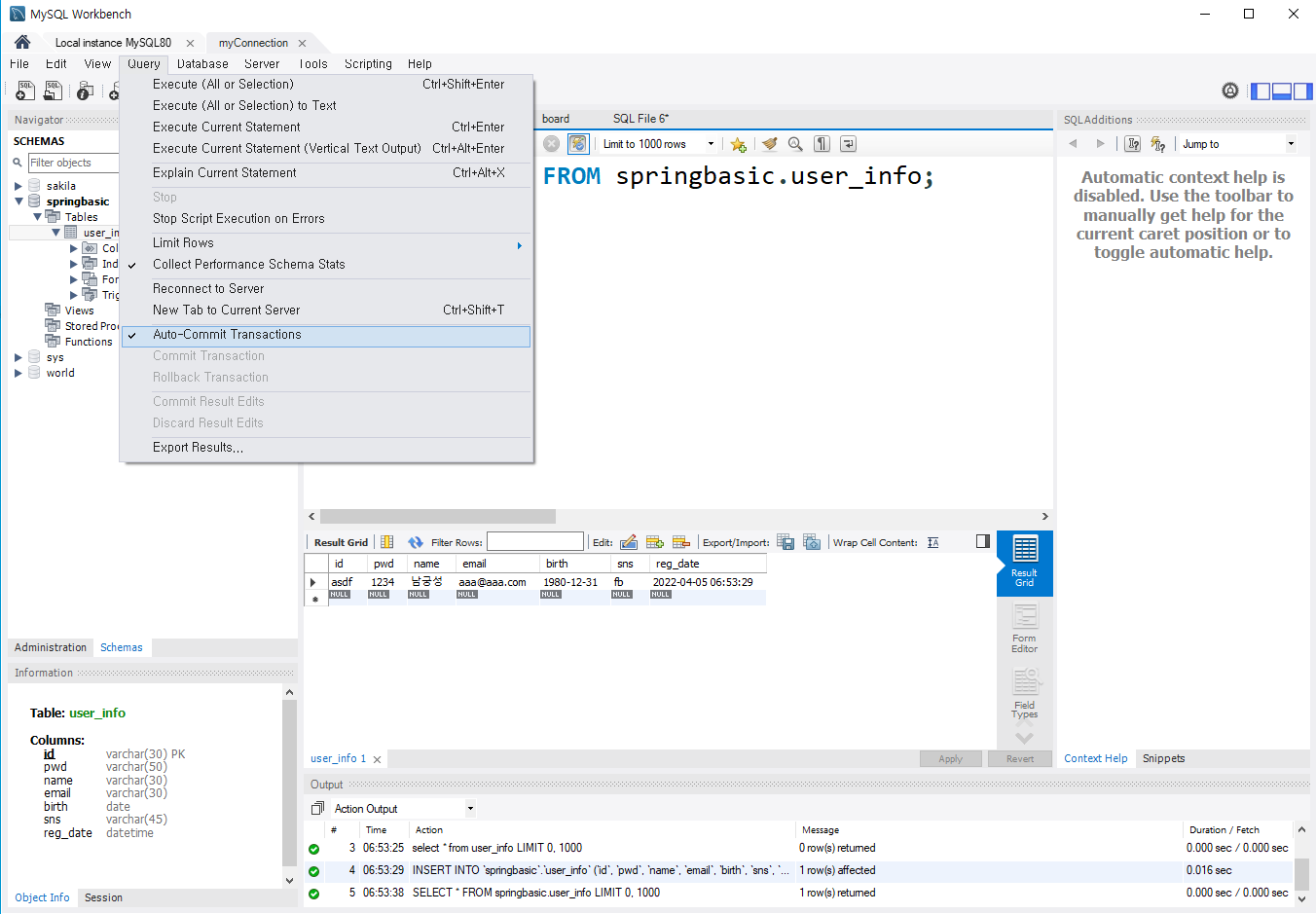Image resolution: width=1316 pixels, height=914 pixels.
Task: Expand the sakila schema
Action: 18,186
